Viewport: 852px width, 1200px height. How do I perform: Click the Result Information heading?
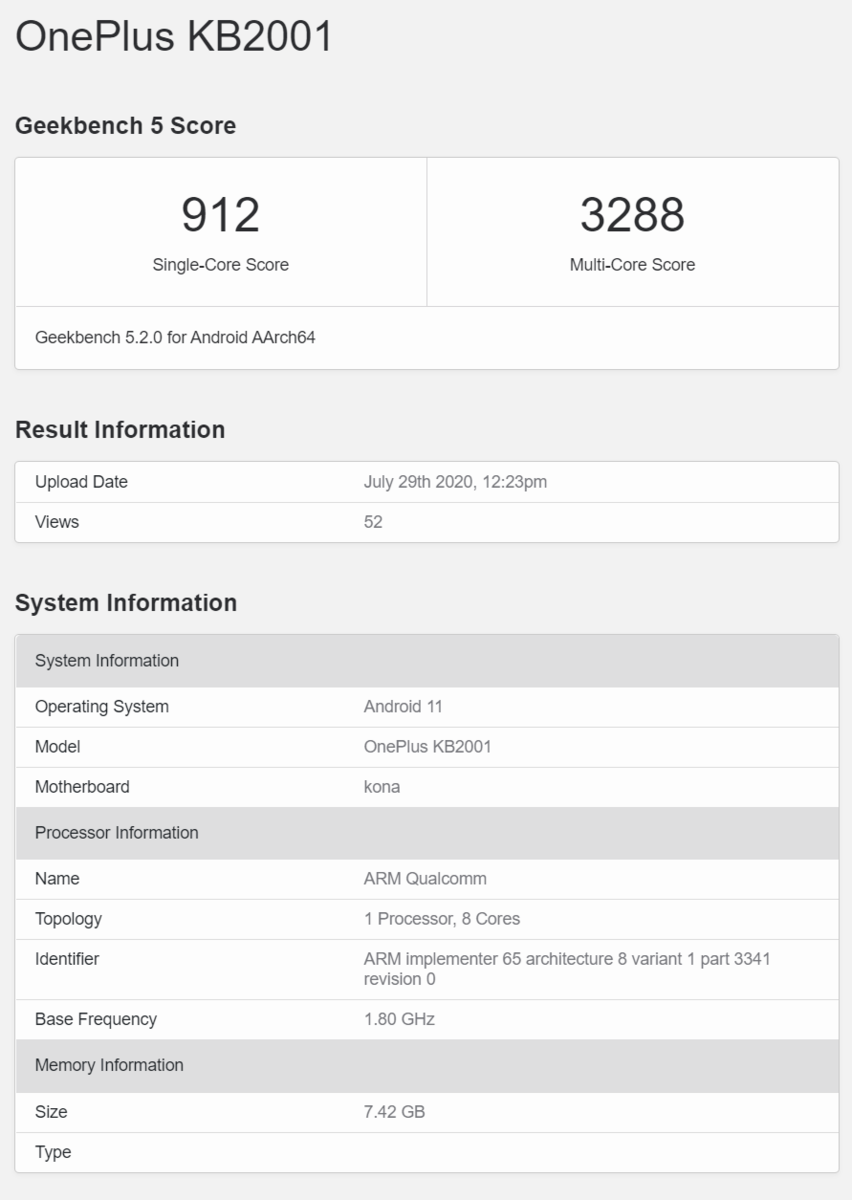pos(120,430)
